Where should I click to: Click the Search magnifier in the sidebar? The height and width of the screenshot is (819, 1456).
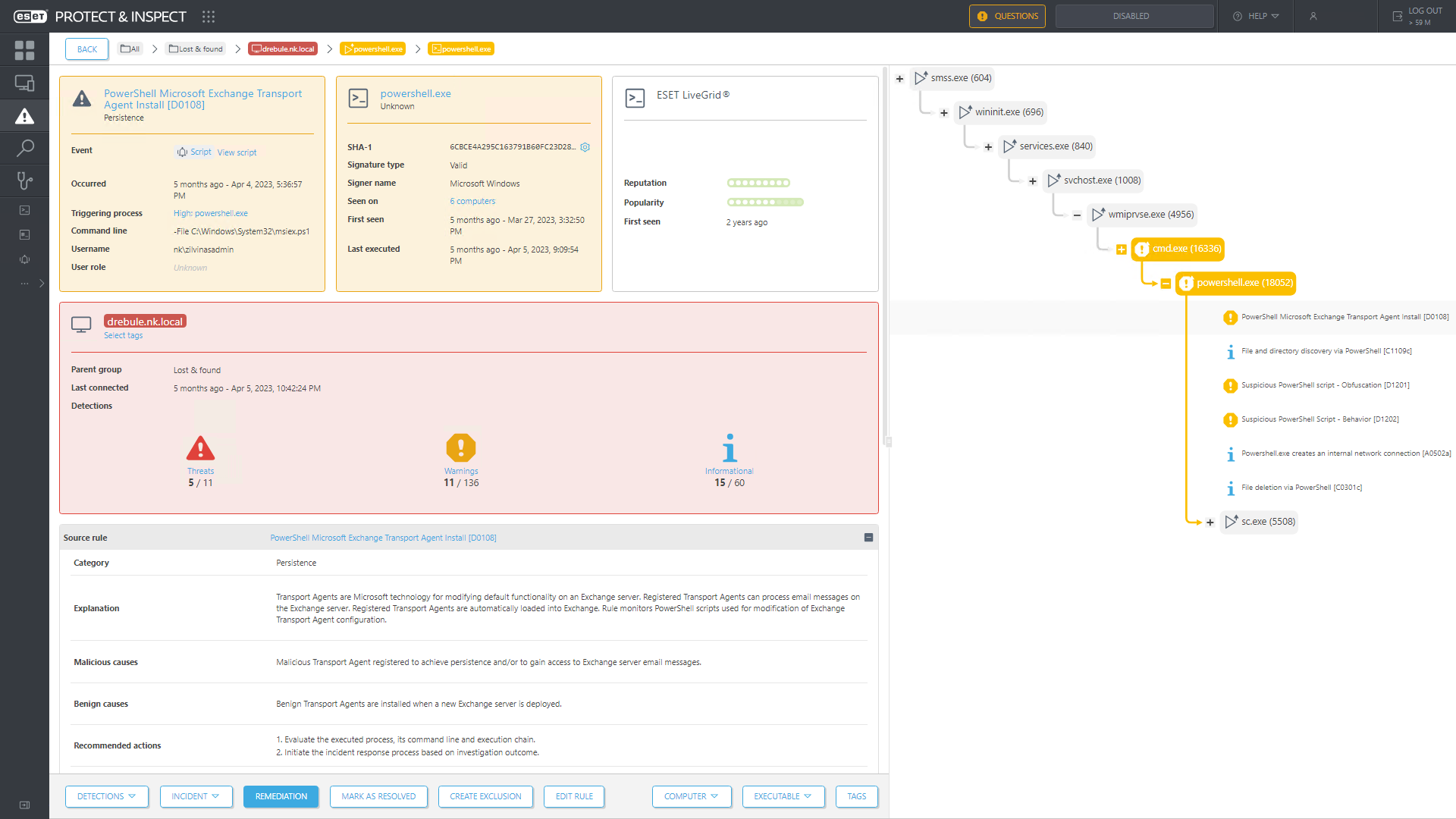click(x=24, y=148)
